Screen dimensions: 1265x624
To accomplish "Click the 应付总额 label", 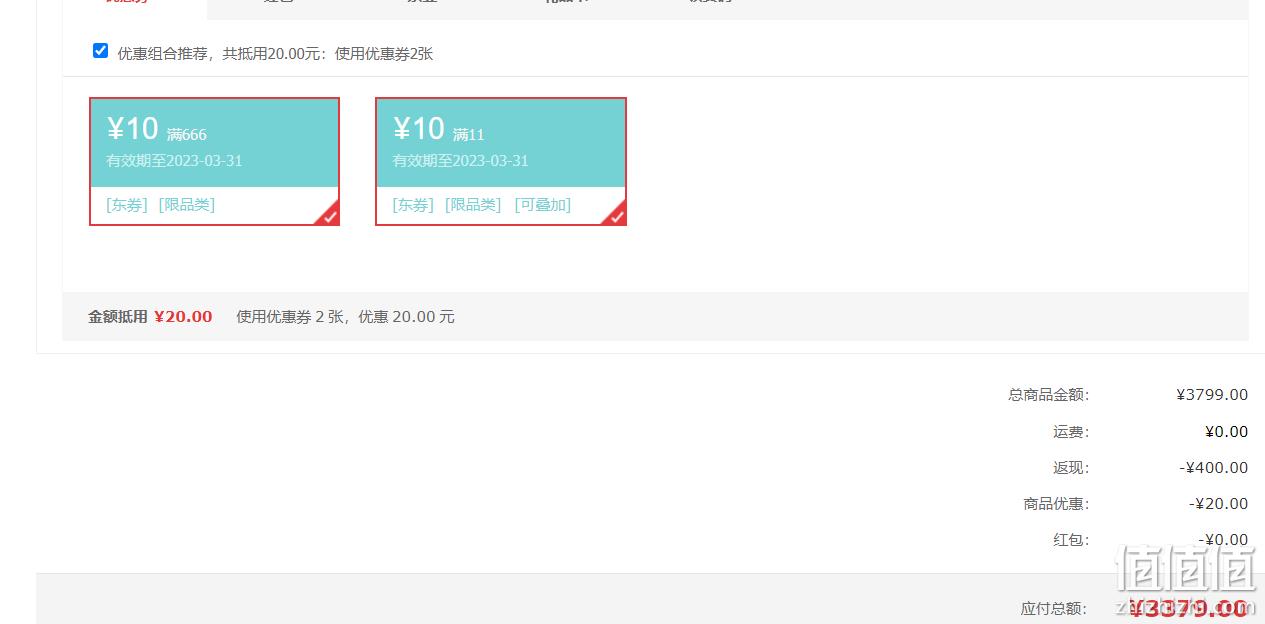I will [1053, 608].
